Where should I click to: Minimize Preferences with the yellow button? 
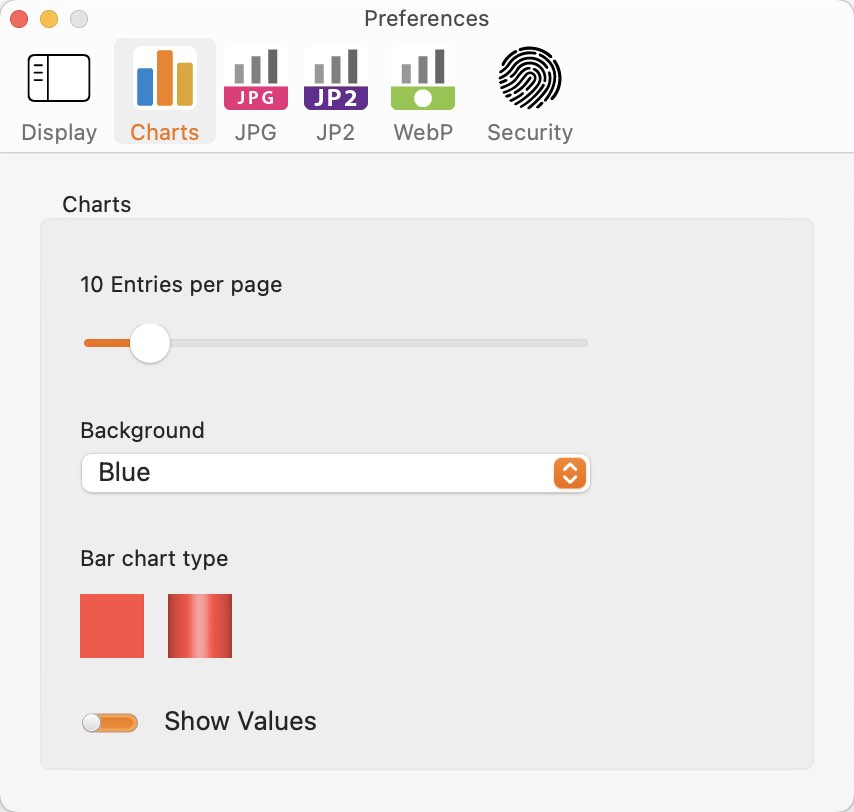49,19
